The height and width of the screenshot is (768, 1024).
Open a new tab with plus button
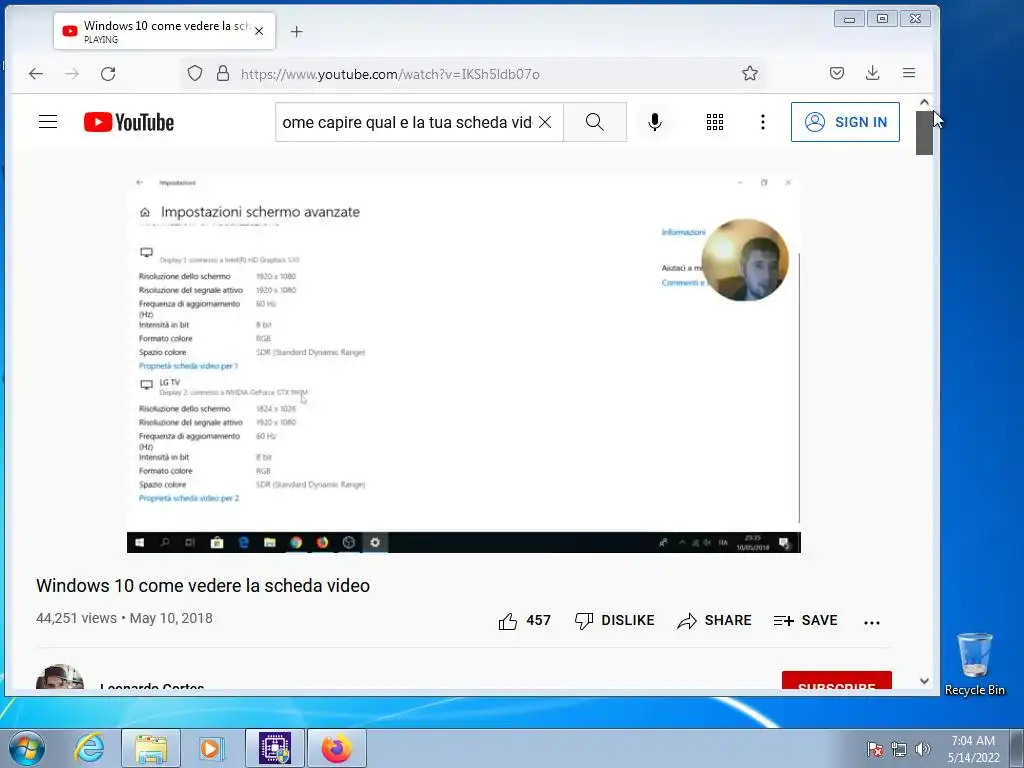click(x=296, y=31)
